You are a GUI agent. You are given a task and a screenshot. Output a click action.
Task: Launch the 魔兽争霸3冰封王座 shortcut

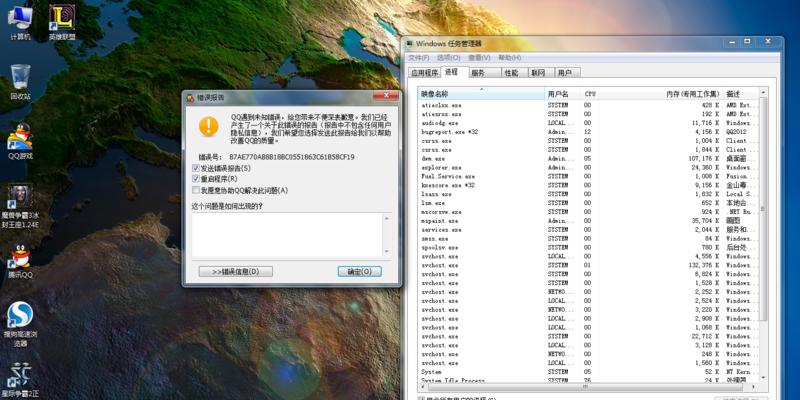tap(20, 205)
